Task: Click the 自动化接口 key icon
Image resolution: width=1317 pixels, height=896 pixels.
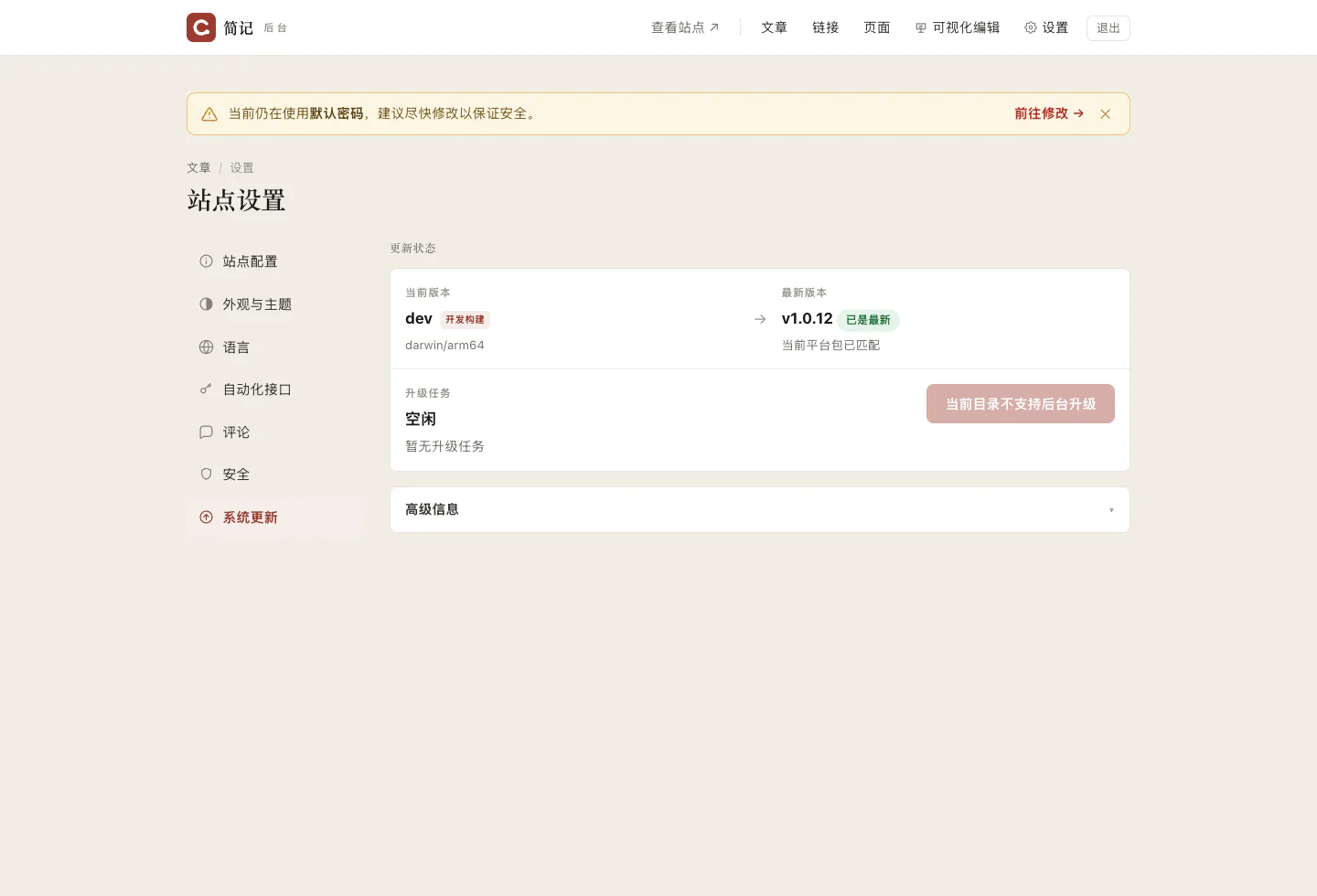Action: (206, 389)
